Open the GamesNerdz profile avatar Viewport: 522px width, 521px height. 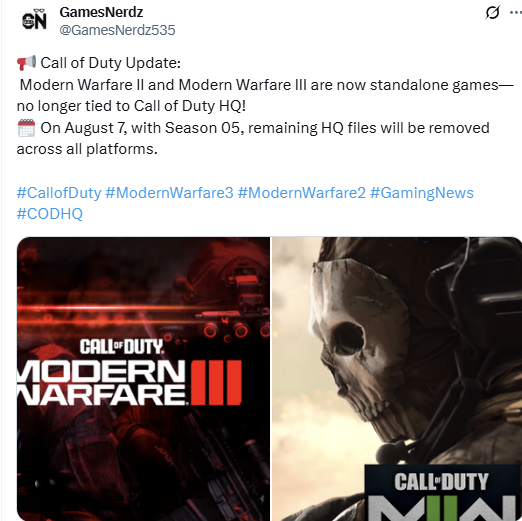coord(34,21)
